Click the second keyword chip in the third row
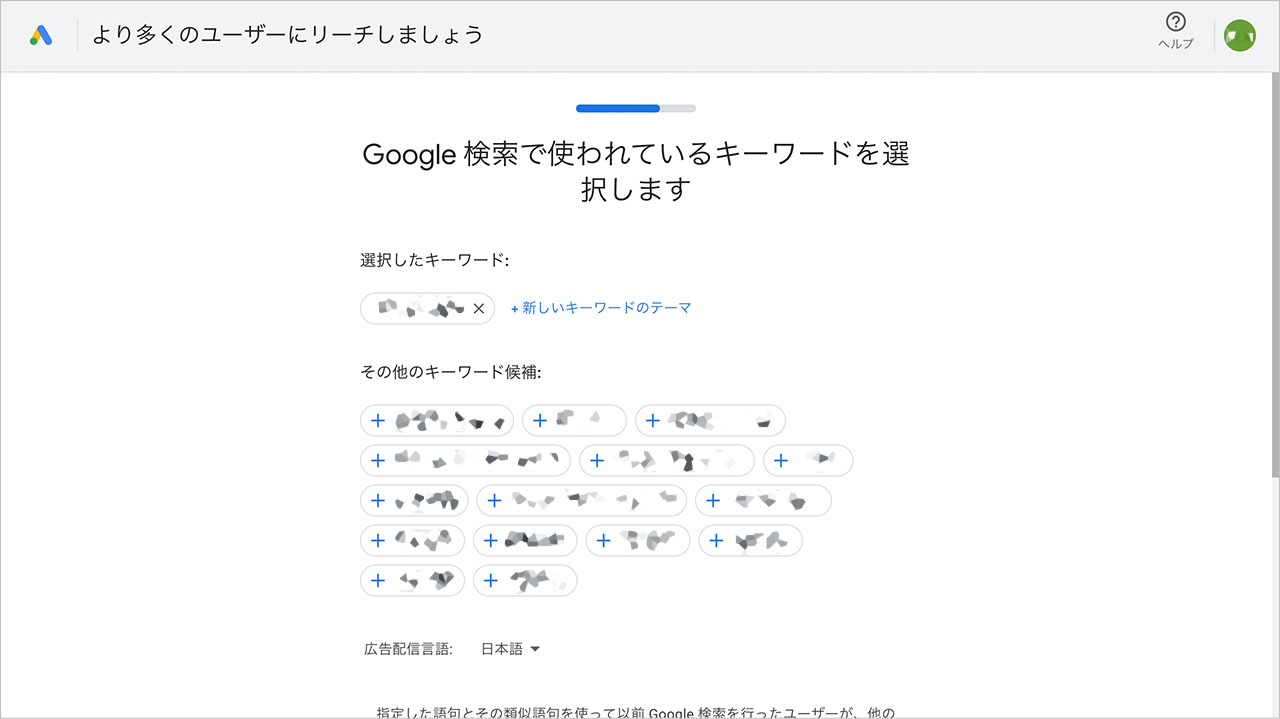 (581, 500)
